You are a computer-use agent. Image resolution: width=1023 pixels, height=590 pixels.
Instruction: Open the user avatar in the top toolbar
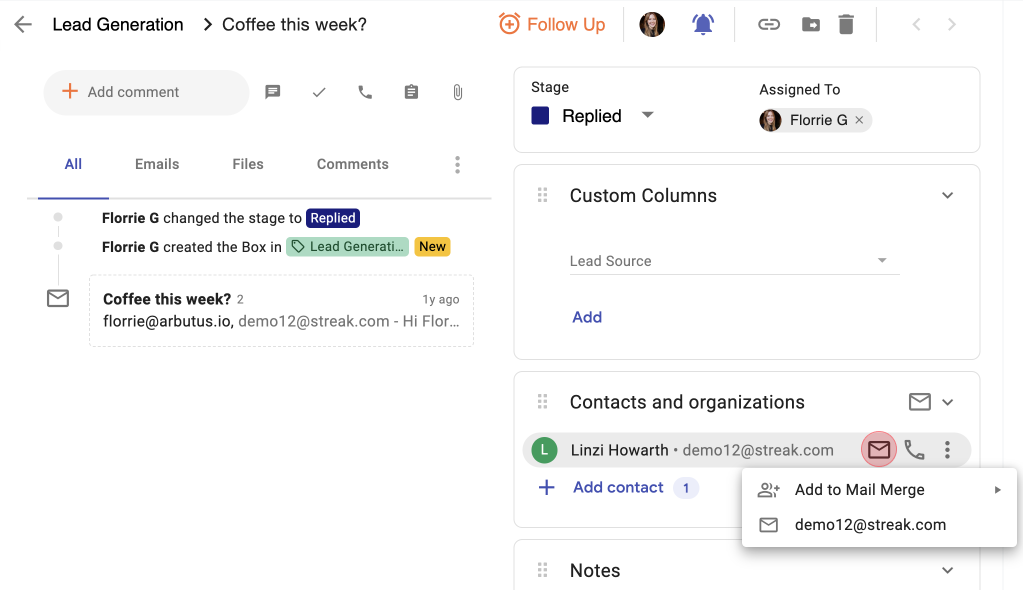click(x=652, y=25)
